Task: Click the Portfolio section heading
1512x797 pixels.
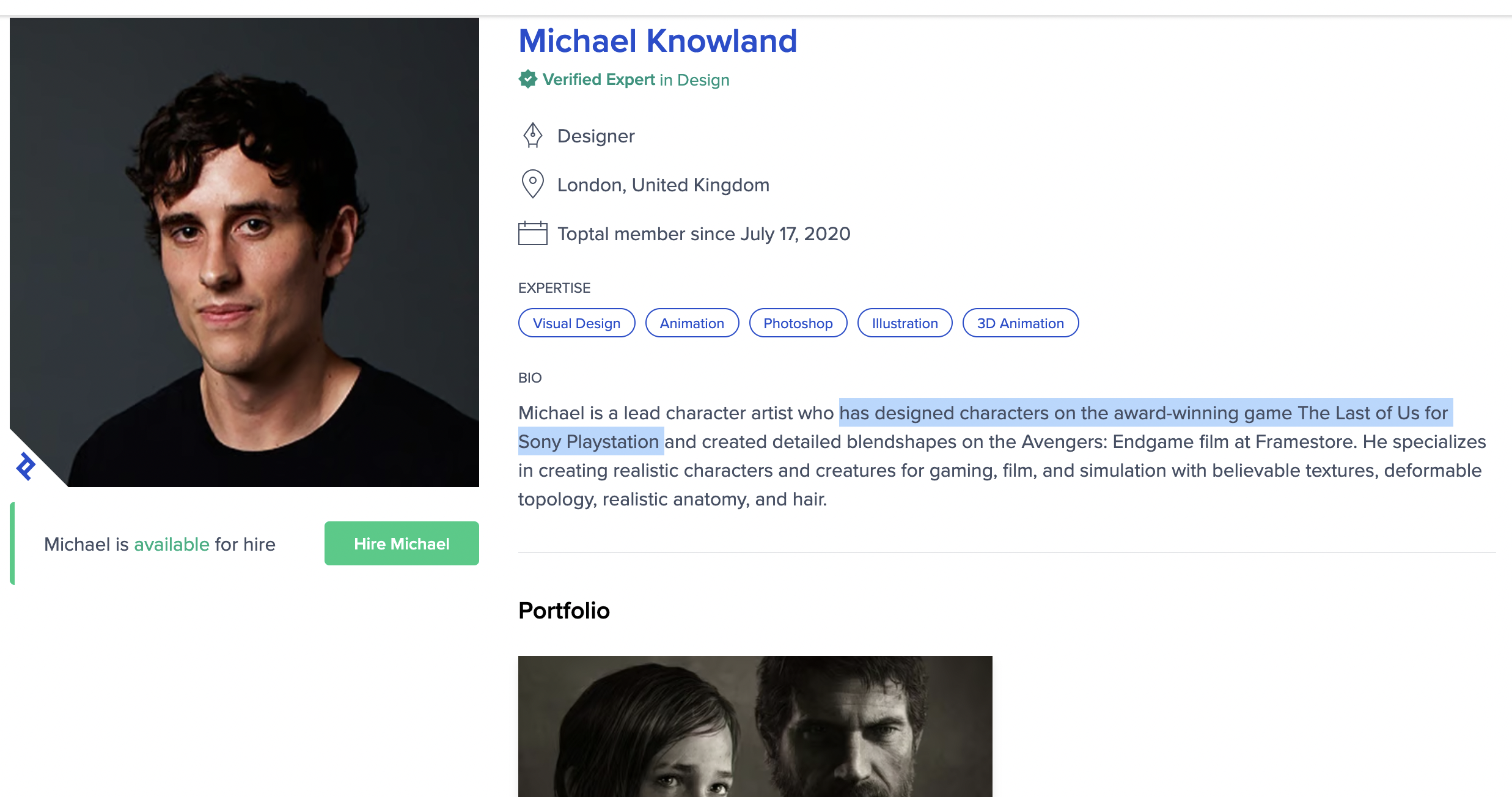Action: 563,611
